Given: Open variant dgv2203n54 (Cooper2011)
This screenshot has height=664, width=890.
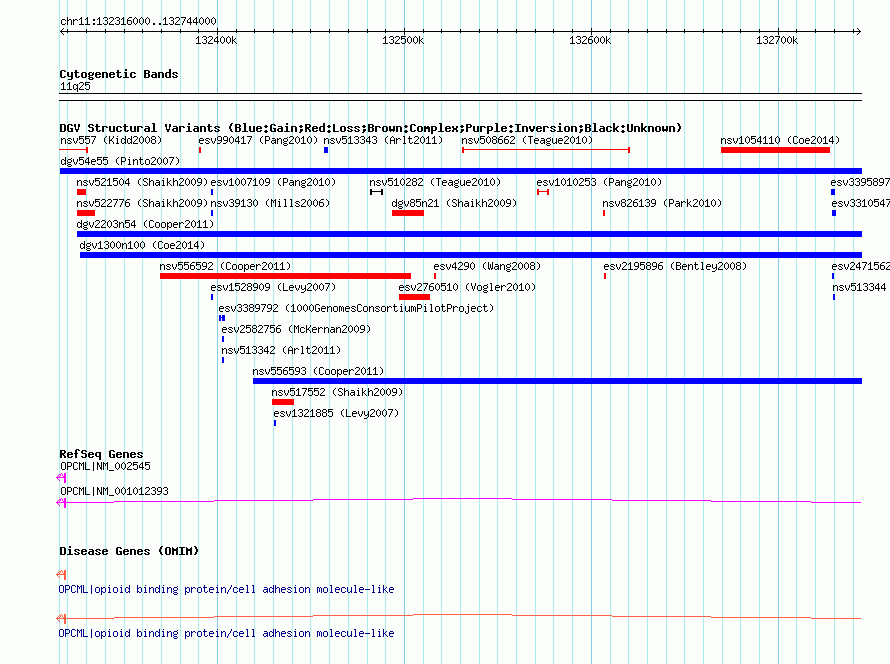Looking at the screenshot, I should pyautogui.click(x=145, y=224).
